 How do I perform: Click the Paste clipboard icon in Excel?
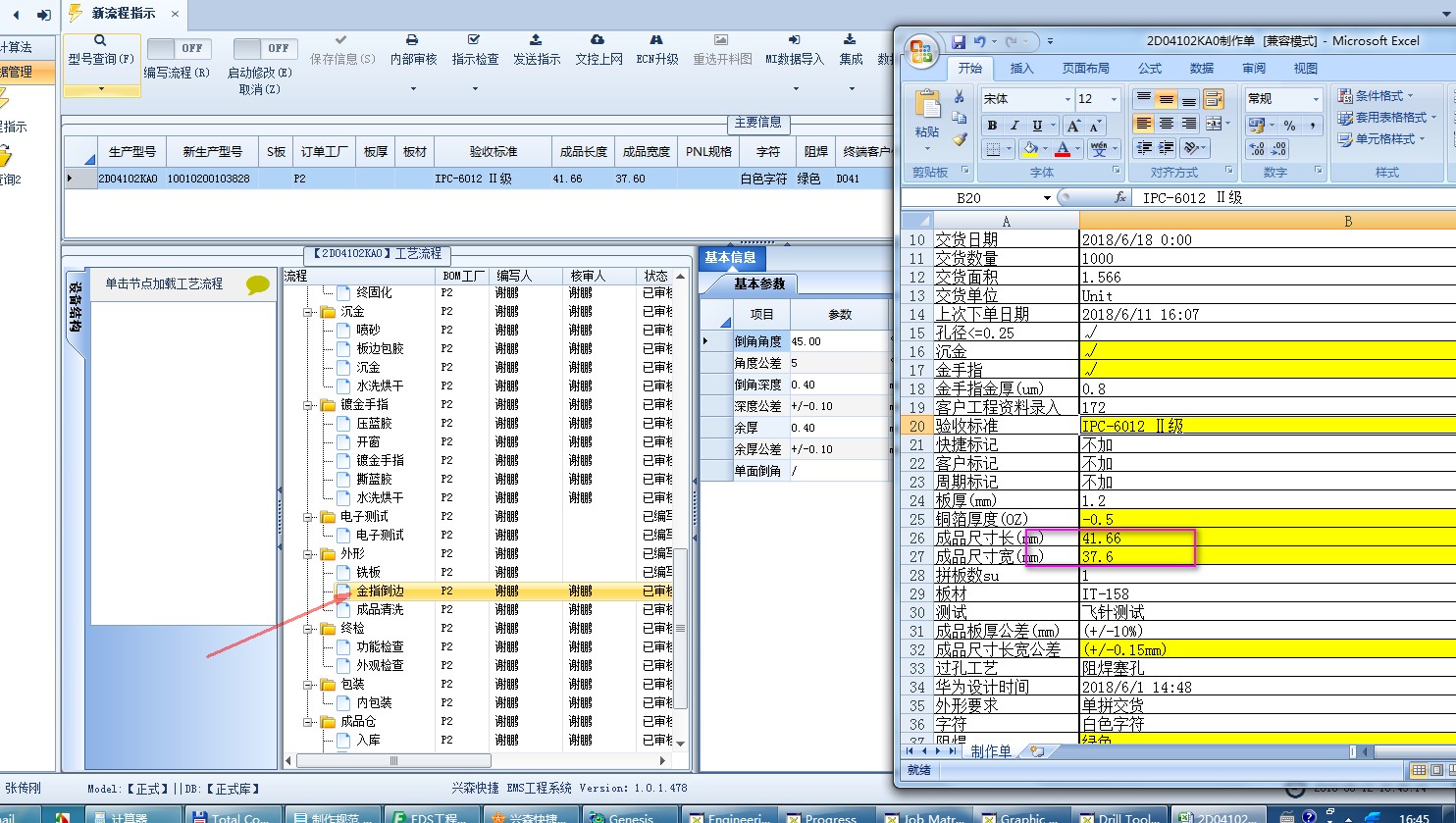(x=927, y=105)
